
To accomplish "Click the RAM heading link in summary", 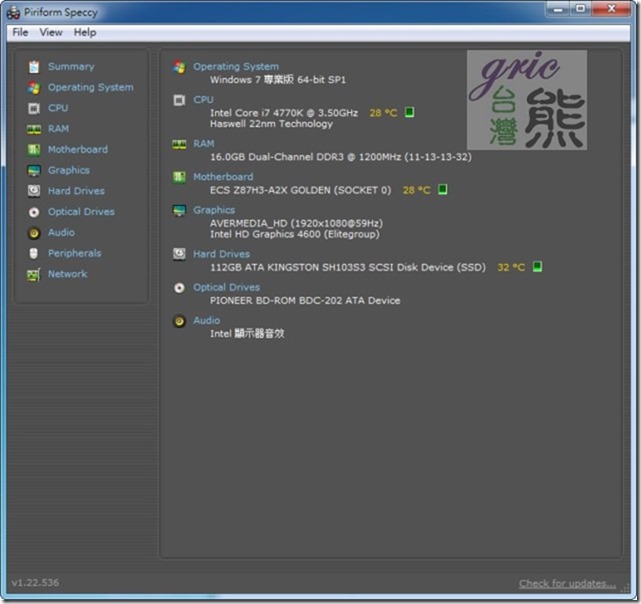I will [x=204, y=144].
